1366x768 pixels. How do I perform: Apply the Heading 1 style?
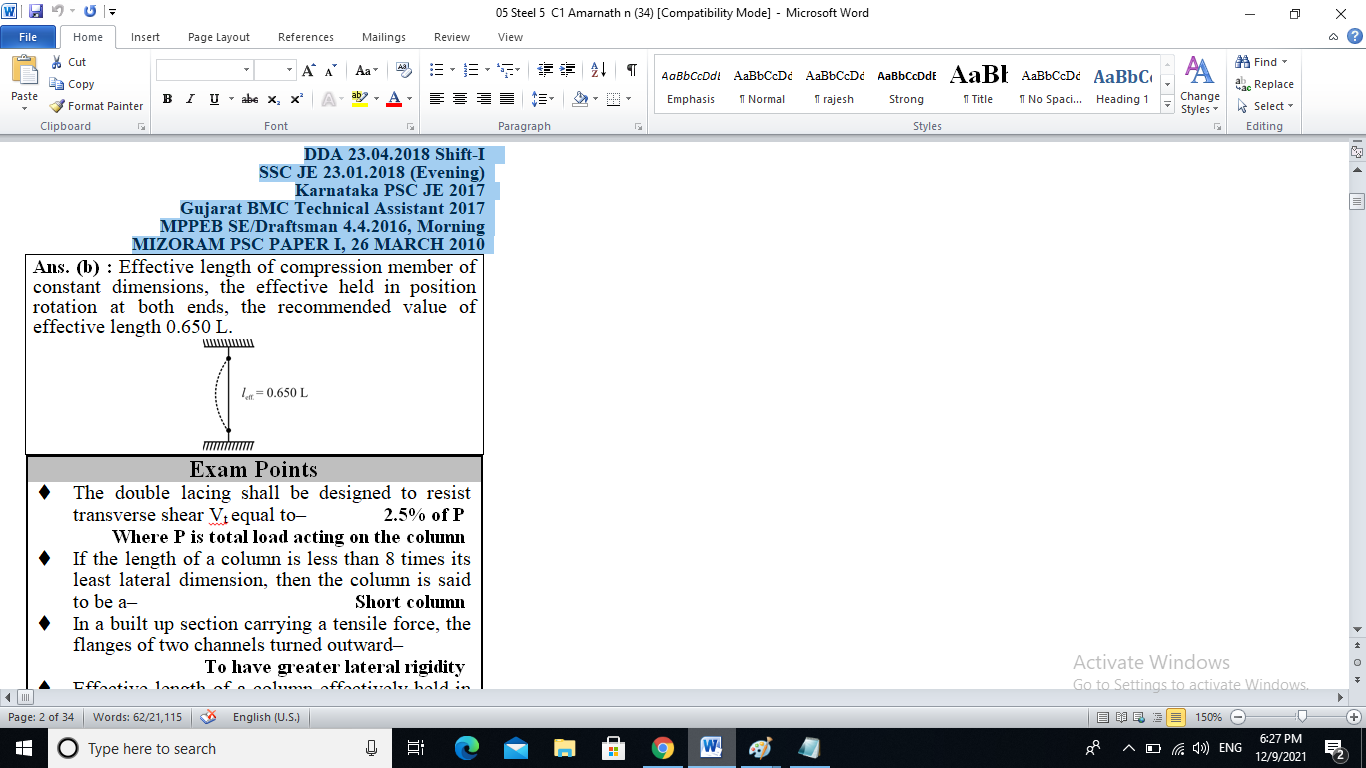click(1122, 86)
